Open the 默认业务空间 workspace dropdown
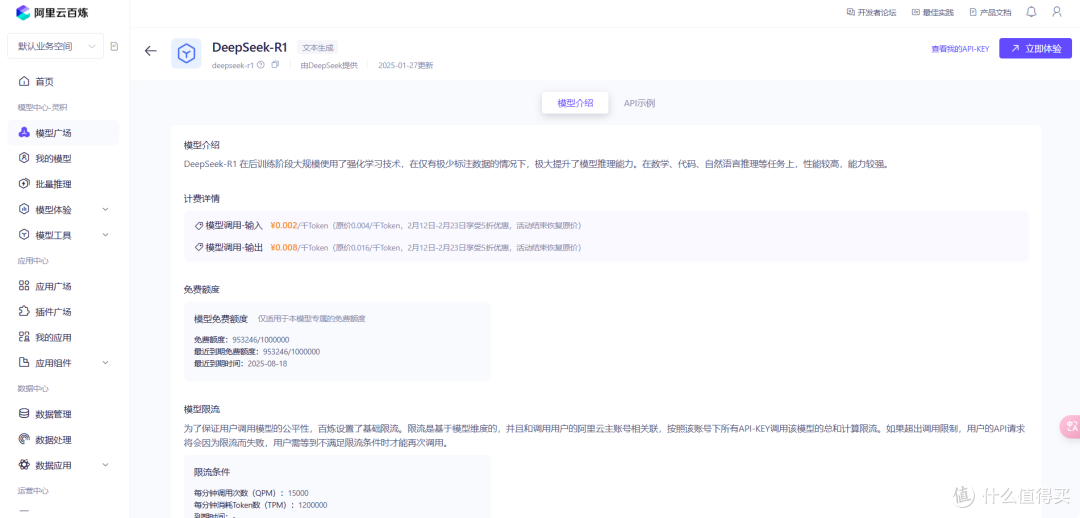The width and height of the screenshot is (1080, 518). pyautogui.click(x=56, y=46)
